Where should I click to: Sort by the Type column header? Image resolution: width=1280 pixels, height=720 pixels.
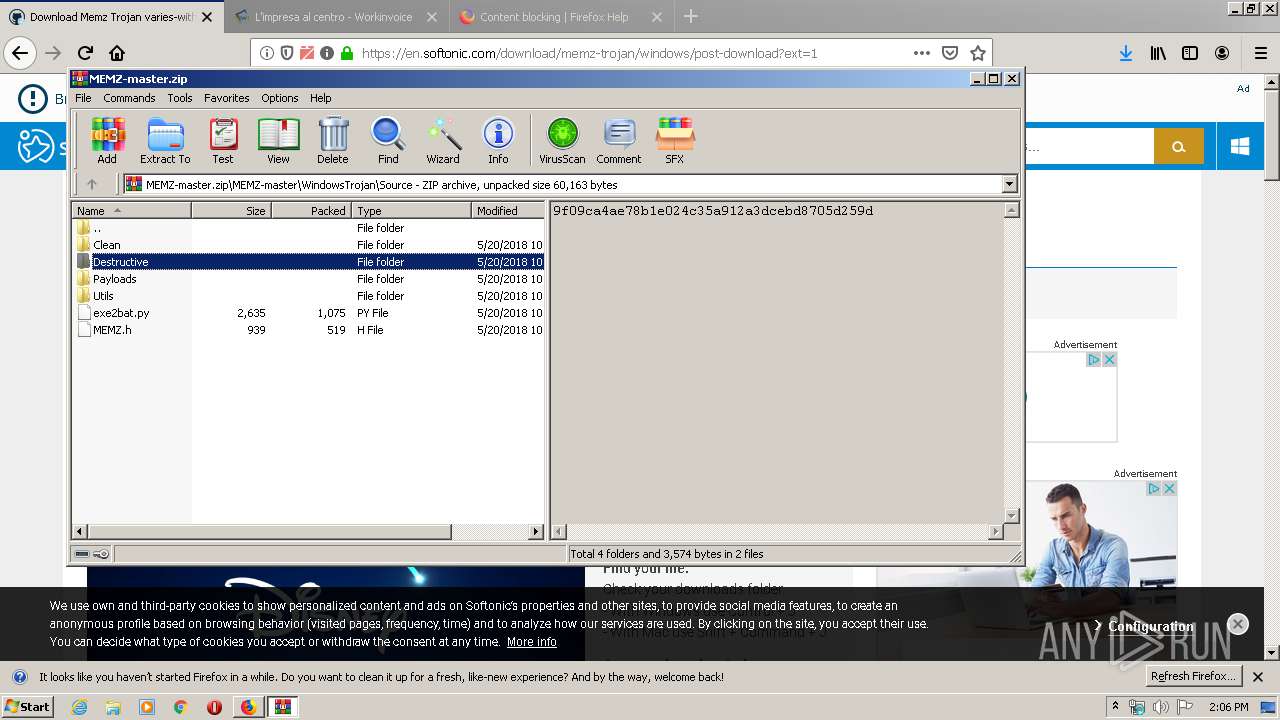click(411, 210)
